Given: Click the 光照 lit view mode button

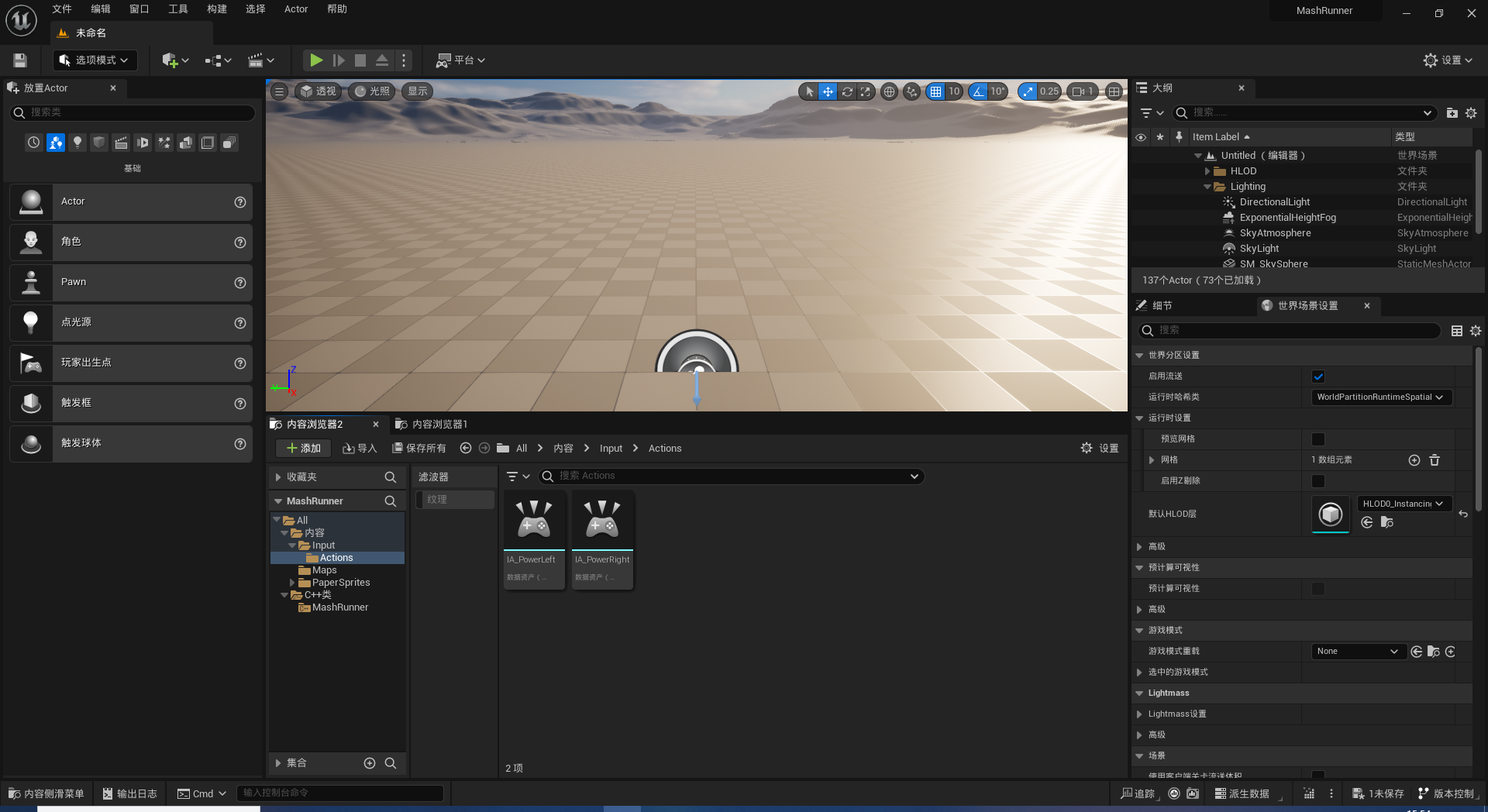Looking at the screenshot, I should tap(372, 91).
